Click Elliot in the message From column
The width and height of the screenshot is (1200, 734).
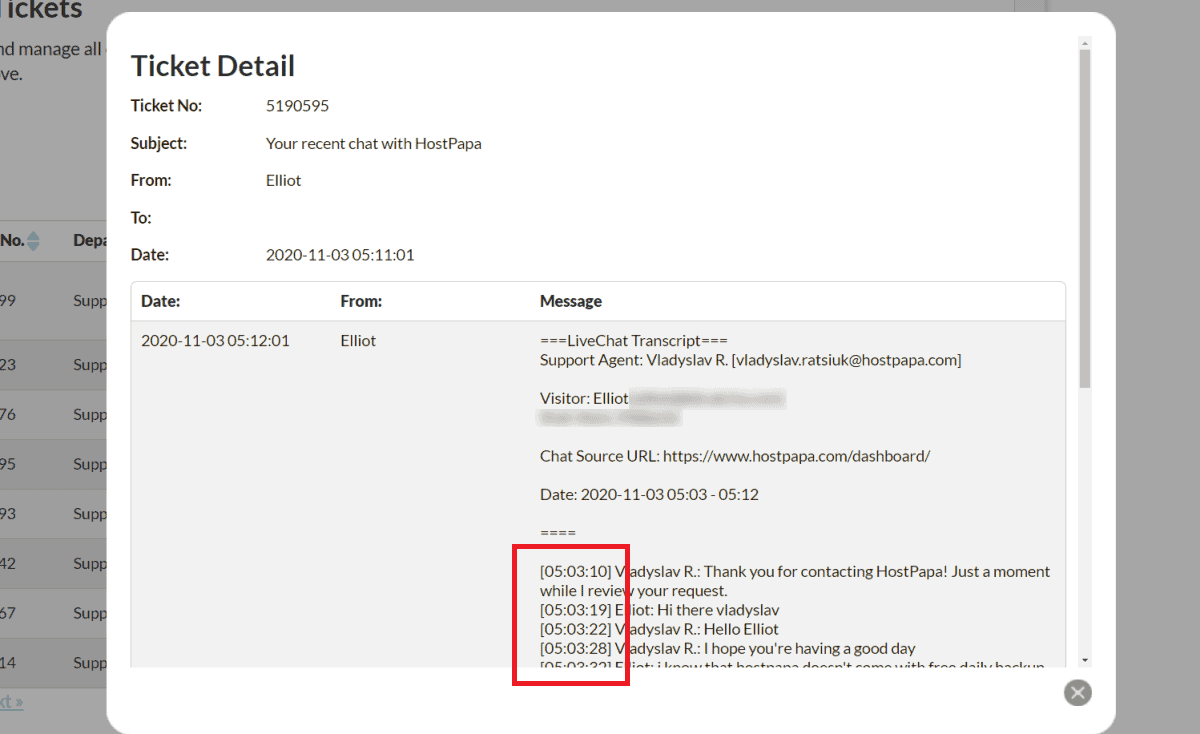pos(358,341)
